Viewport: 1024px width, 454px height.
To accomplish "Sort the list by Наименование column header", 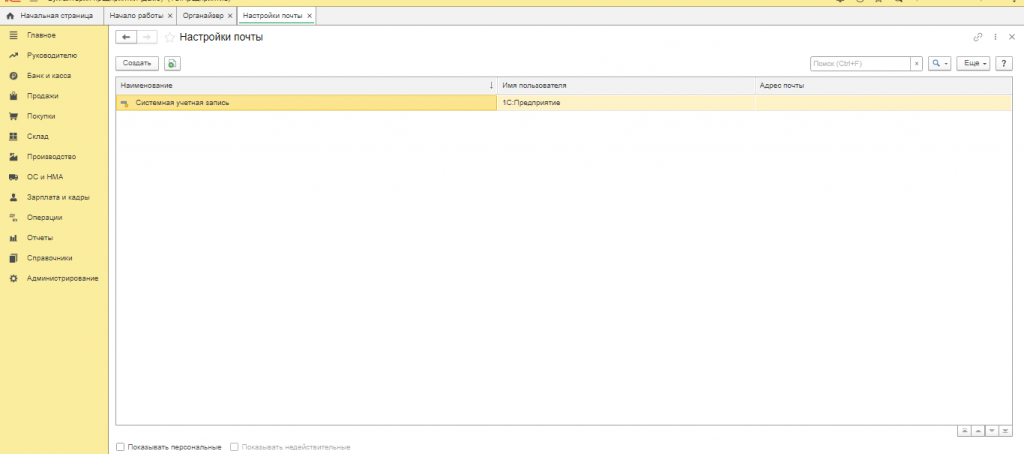I will [300, 85].
